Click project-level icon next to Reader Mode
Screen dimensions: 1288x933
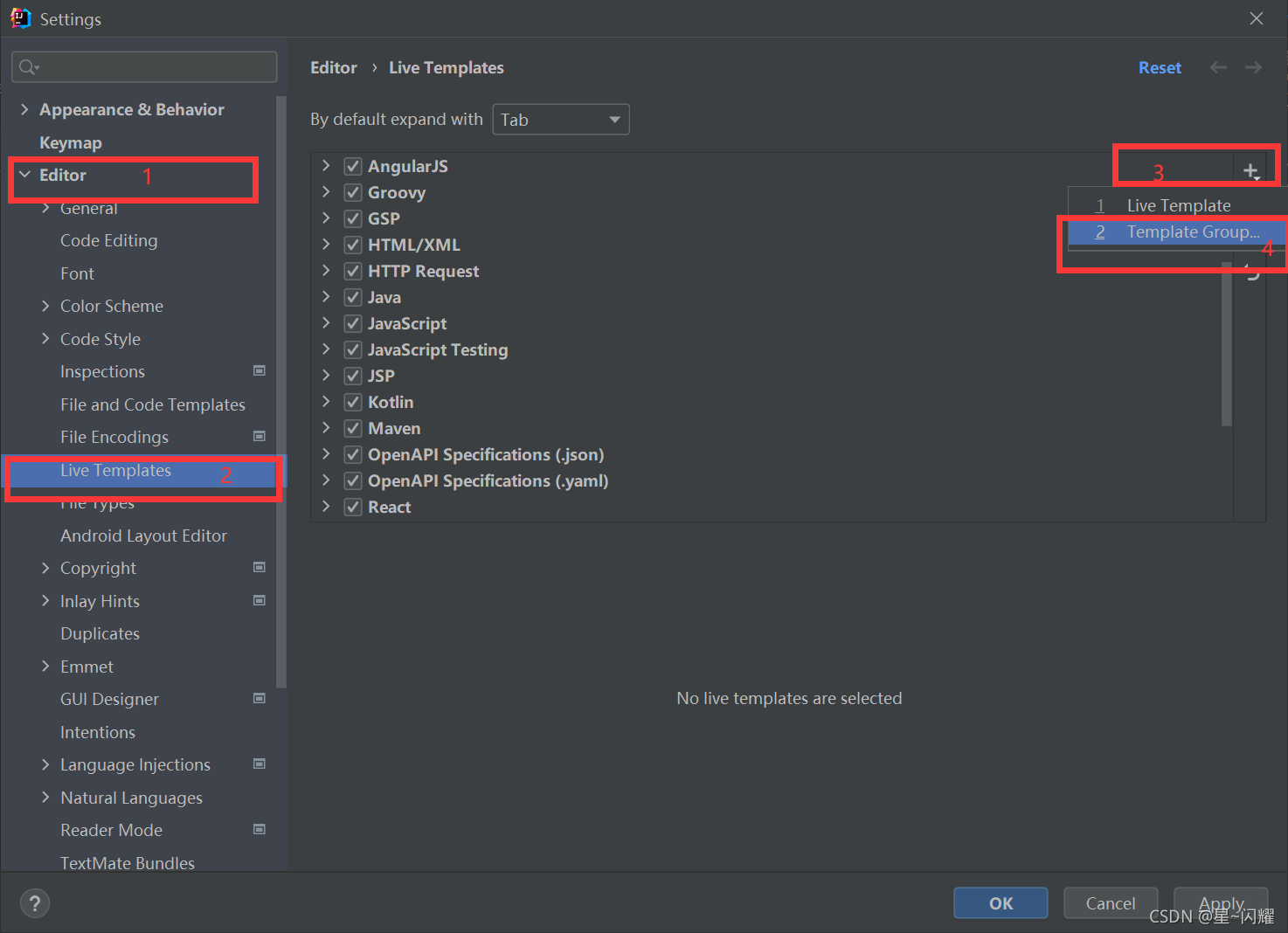260,829
